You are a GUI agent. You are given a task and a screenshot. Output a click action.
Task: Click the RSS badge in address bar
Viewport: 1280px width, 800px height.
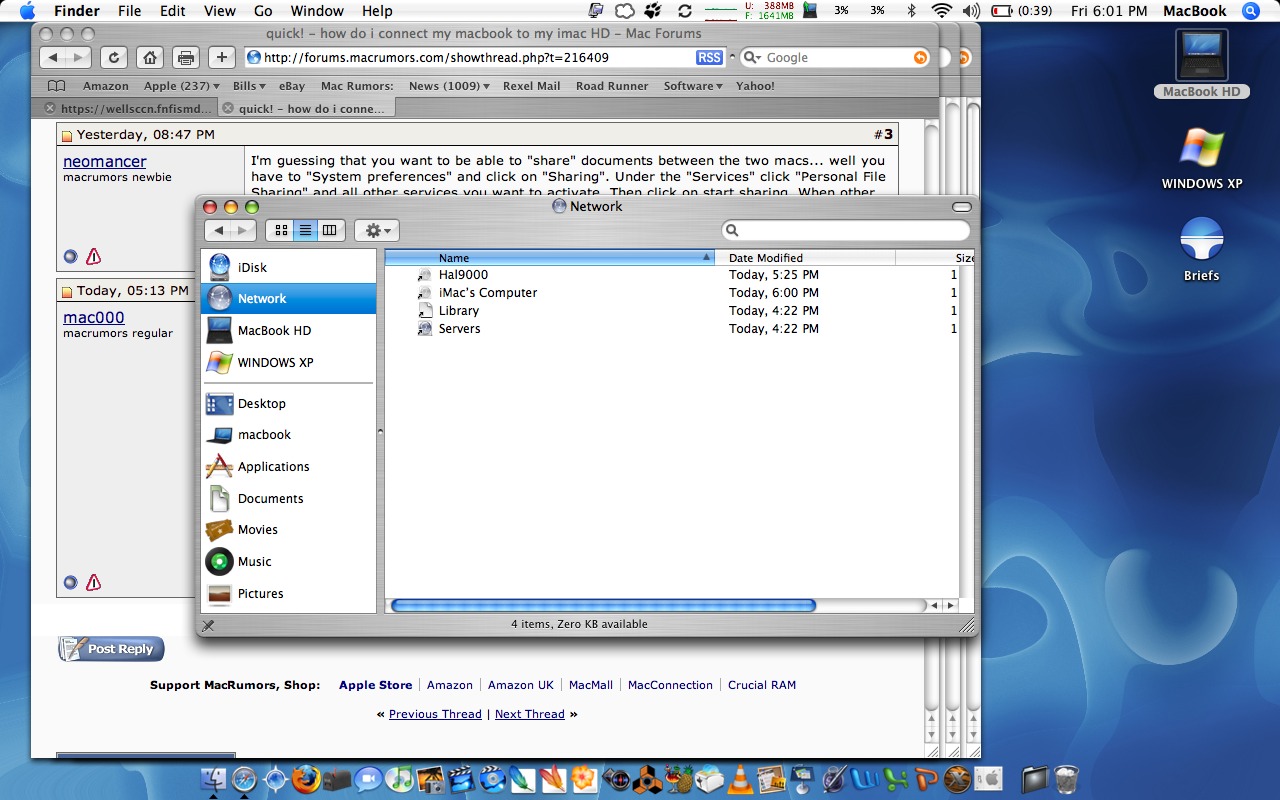pos(710,58)
